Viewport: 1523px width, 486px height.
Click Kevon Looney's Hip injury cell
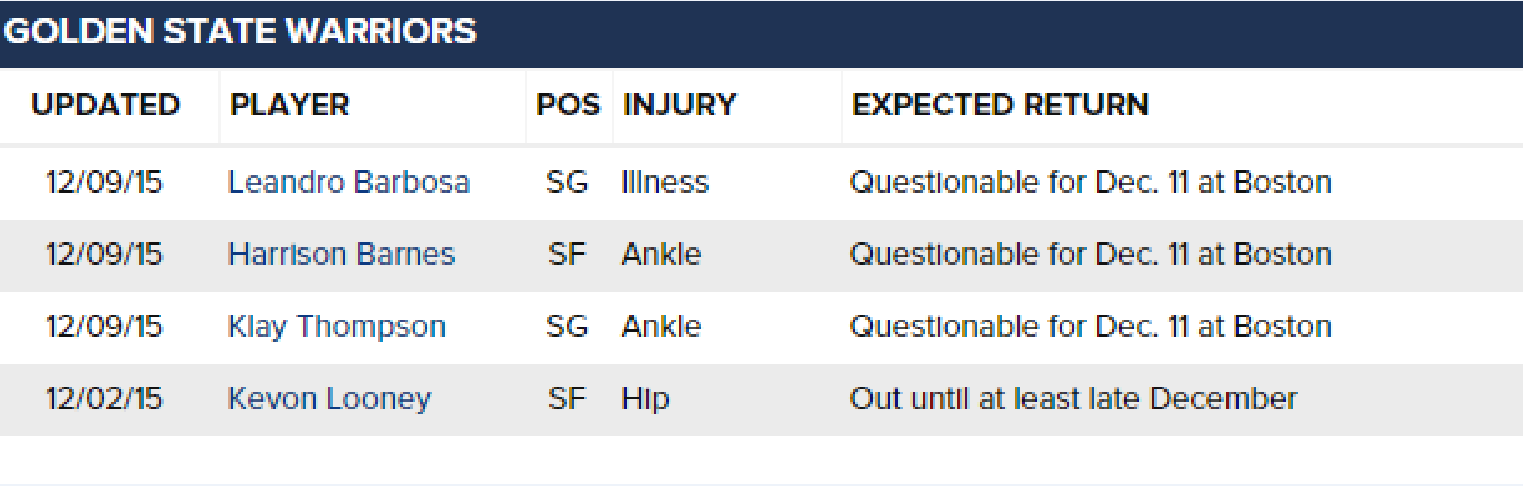[645, 400]
